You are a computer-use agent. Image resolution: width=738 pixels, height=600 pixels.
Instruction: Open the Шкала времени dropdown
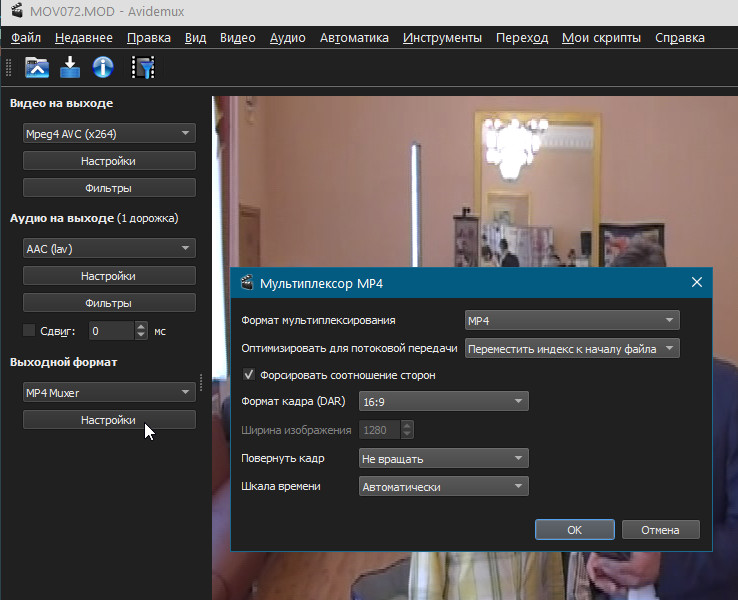tap(443, 487)
